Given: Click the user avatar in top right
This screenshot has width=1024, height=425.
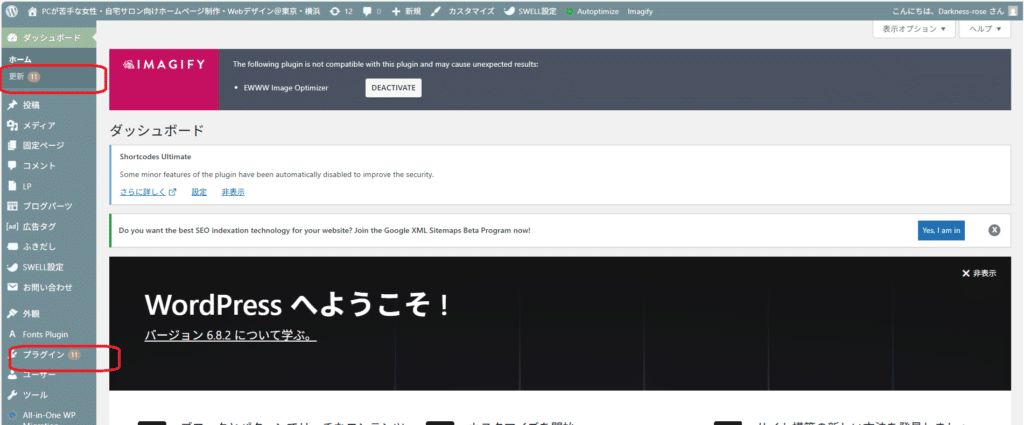Looking at the screenshot, I should point(1012,11).
